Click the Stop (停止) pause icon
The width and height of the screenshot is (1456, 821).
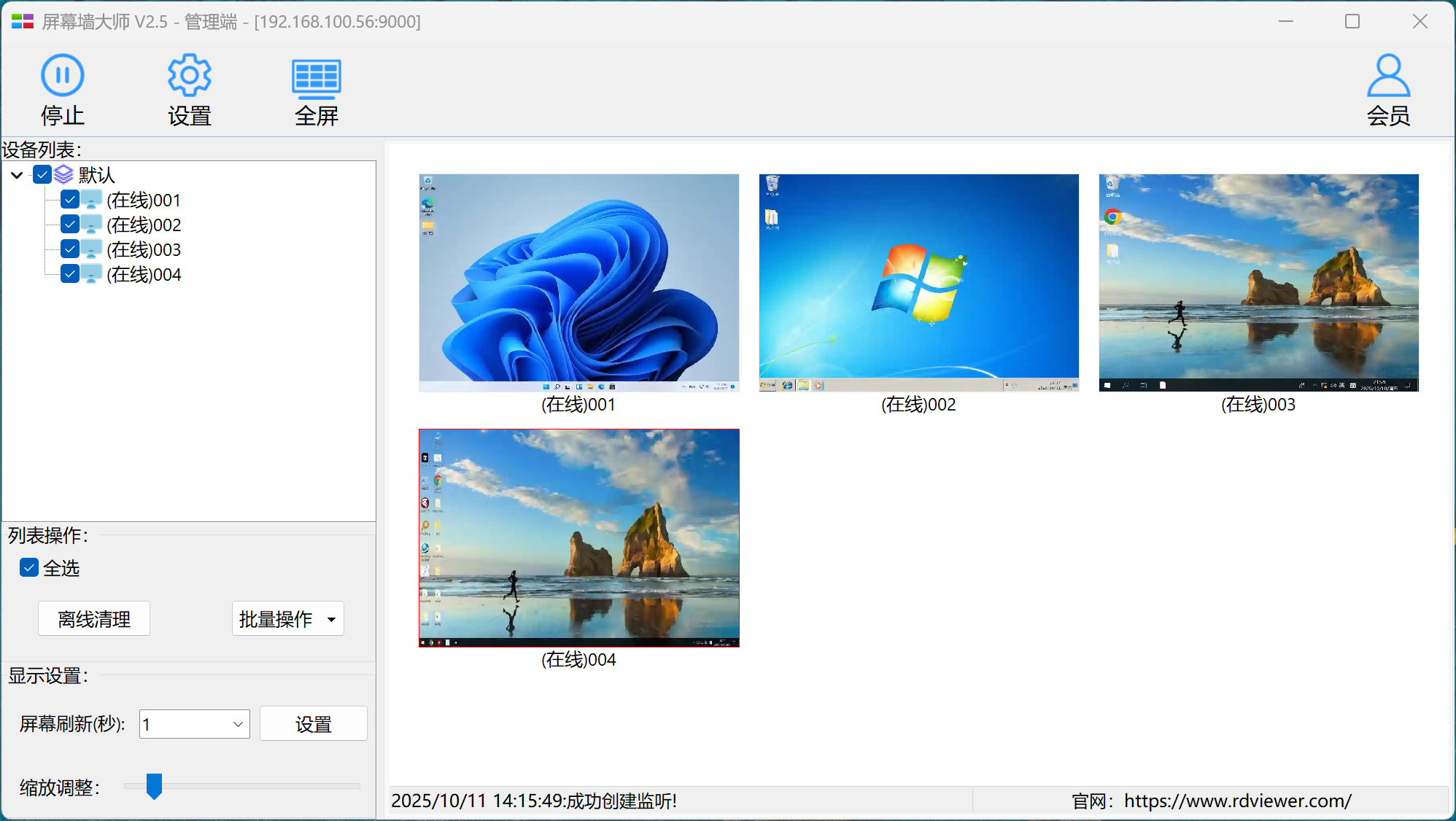(x=63, y=75)
